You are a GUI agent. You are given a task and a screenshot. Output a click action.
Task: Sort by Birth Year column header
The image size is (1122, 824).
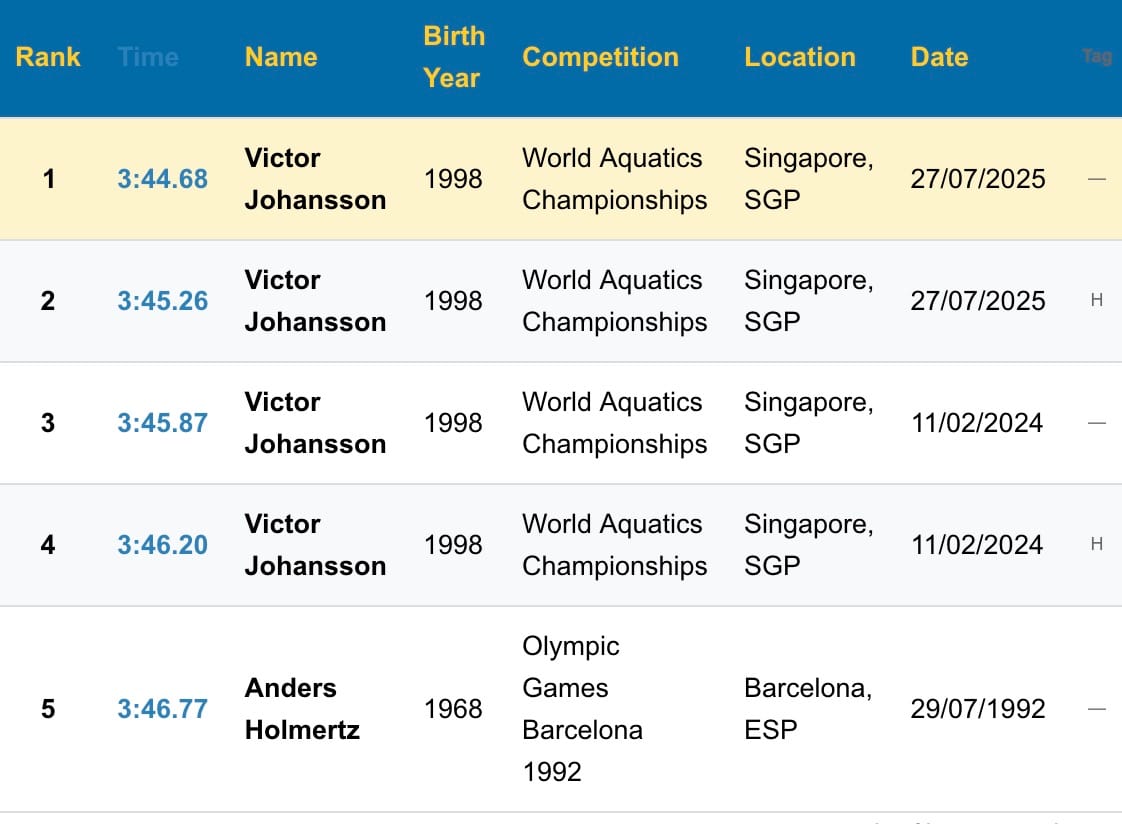click(454, 57)
